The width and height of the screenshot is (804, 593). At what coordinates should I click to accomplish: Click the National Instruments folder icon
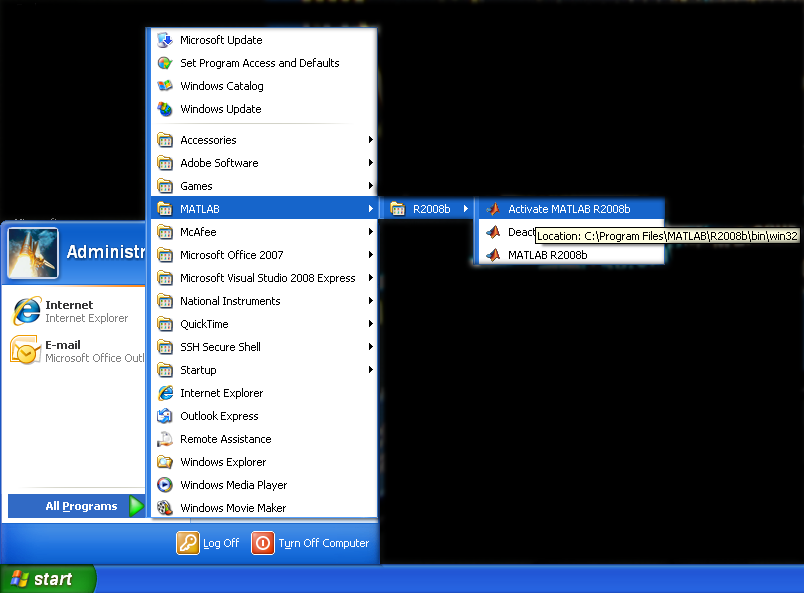point(165,301)
